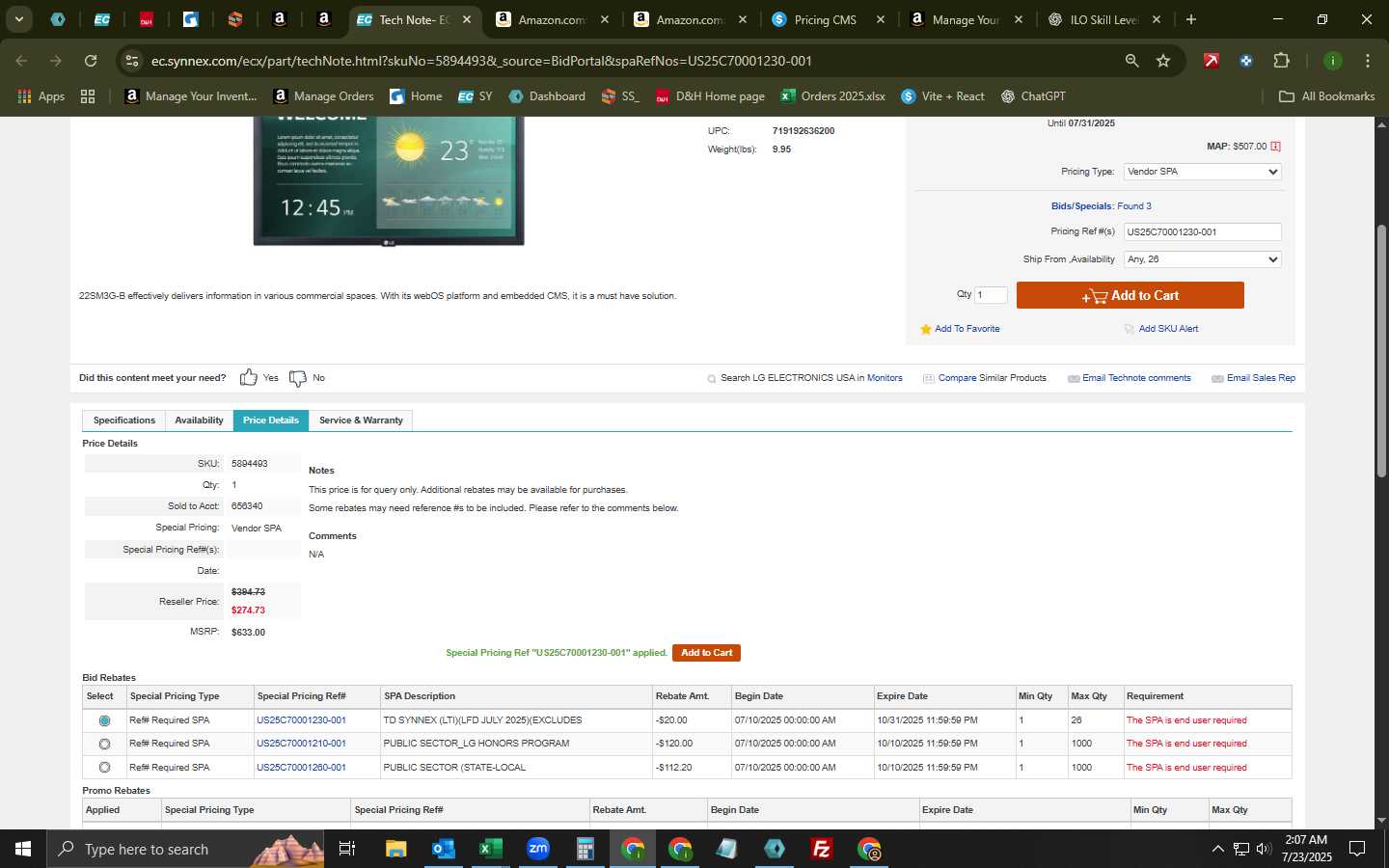The width and height of the screenshot is (1389, 868).
Task: Select the US25C70001210-001 bid rebate radio
Action: (x=104, y=744)
